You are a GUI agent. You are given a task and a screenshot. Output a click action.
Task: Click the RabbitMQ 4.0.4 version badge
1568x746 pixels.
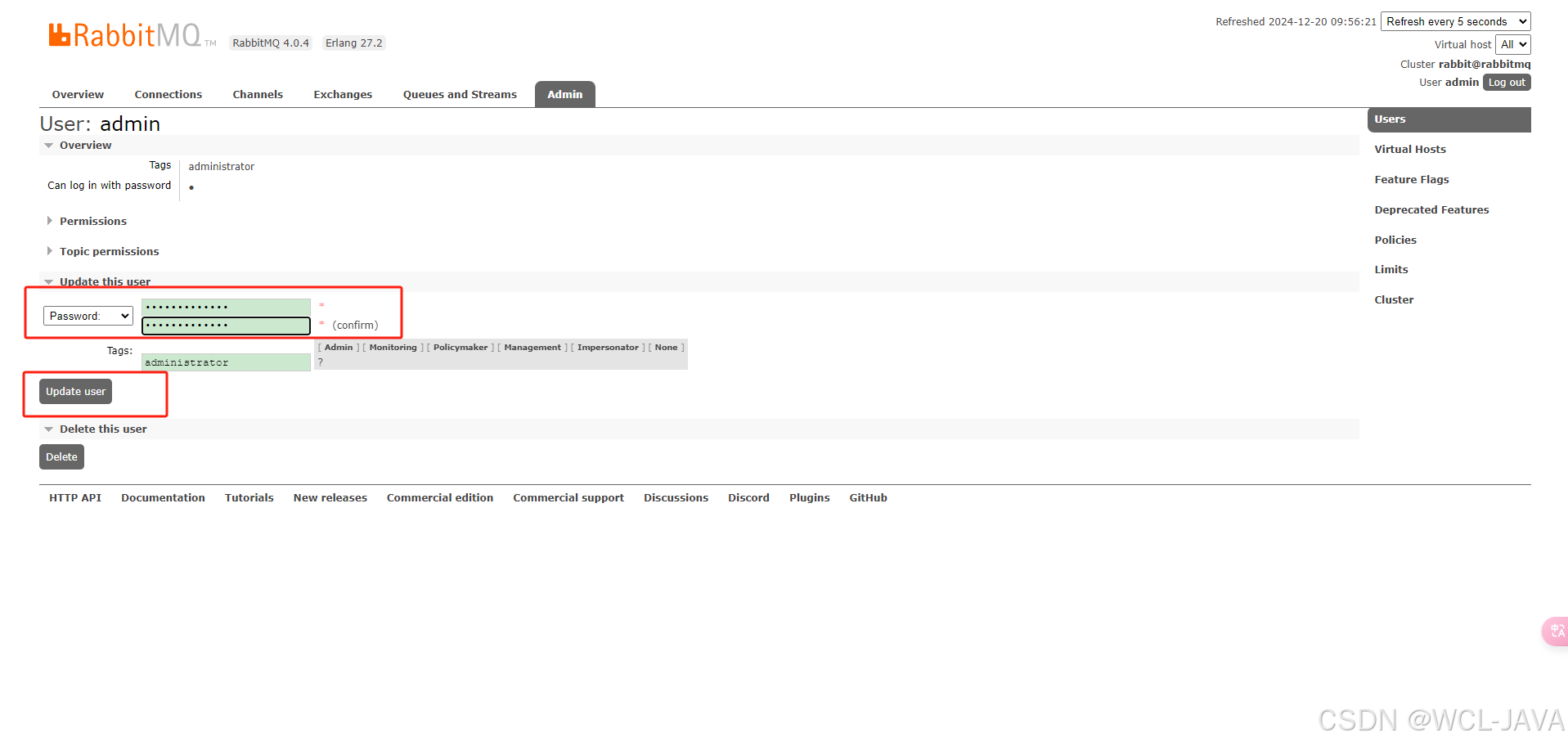pyautogui.click(x=271, y=43)
